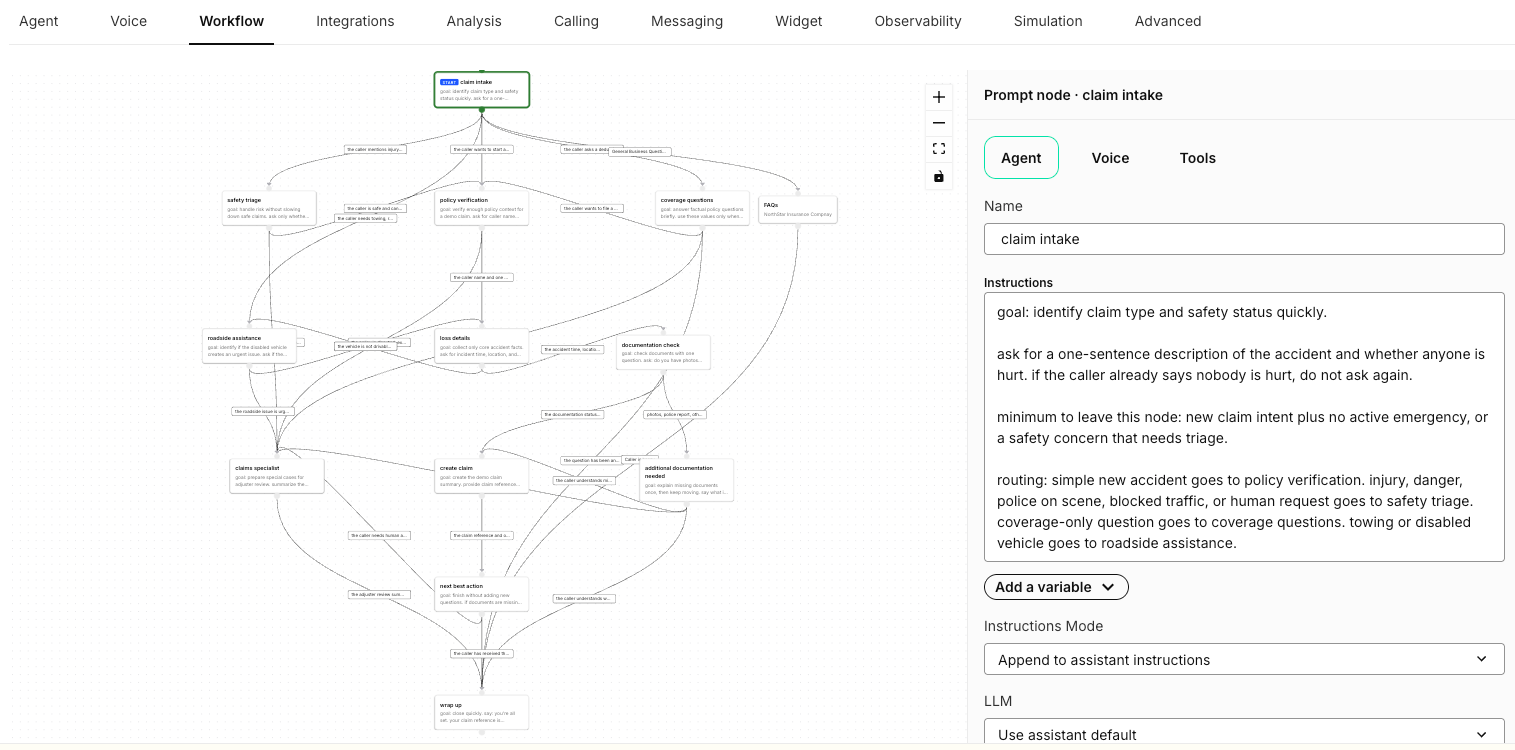Open the Simulation tab
The height and width of the screenshot is (750, 1515).
click(x=1048, y=21)
